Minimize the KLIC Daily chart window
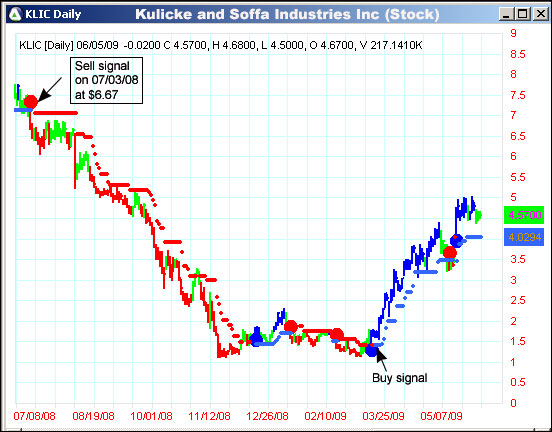 click(x=506, y=14)
